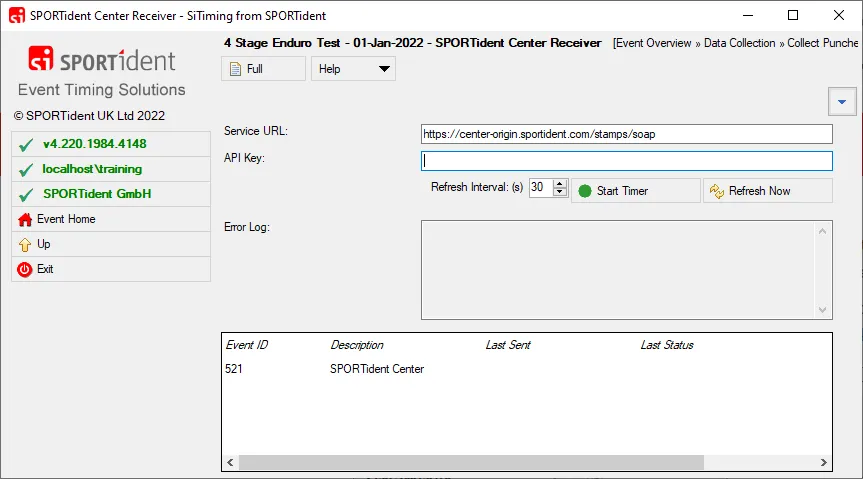The image size is (863, 479).
Task: Click the green checkmark beside SPORTident GmbH
Action: [x=26, y=194]
